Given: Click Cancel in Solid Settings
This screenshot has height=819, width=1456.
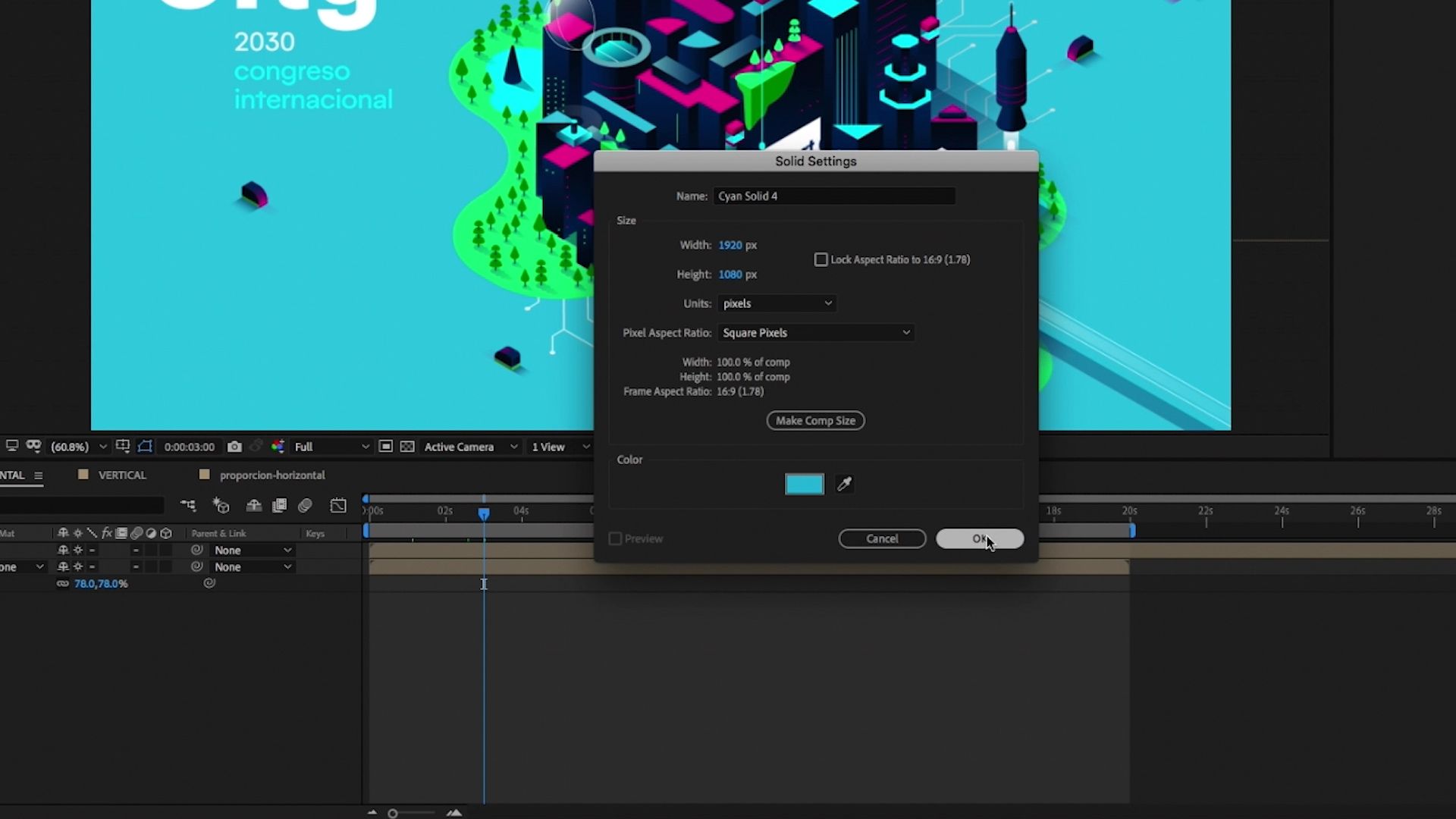Looking at the screenshot, I should (882, 538).
